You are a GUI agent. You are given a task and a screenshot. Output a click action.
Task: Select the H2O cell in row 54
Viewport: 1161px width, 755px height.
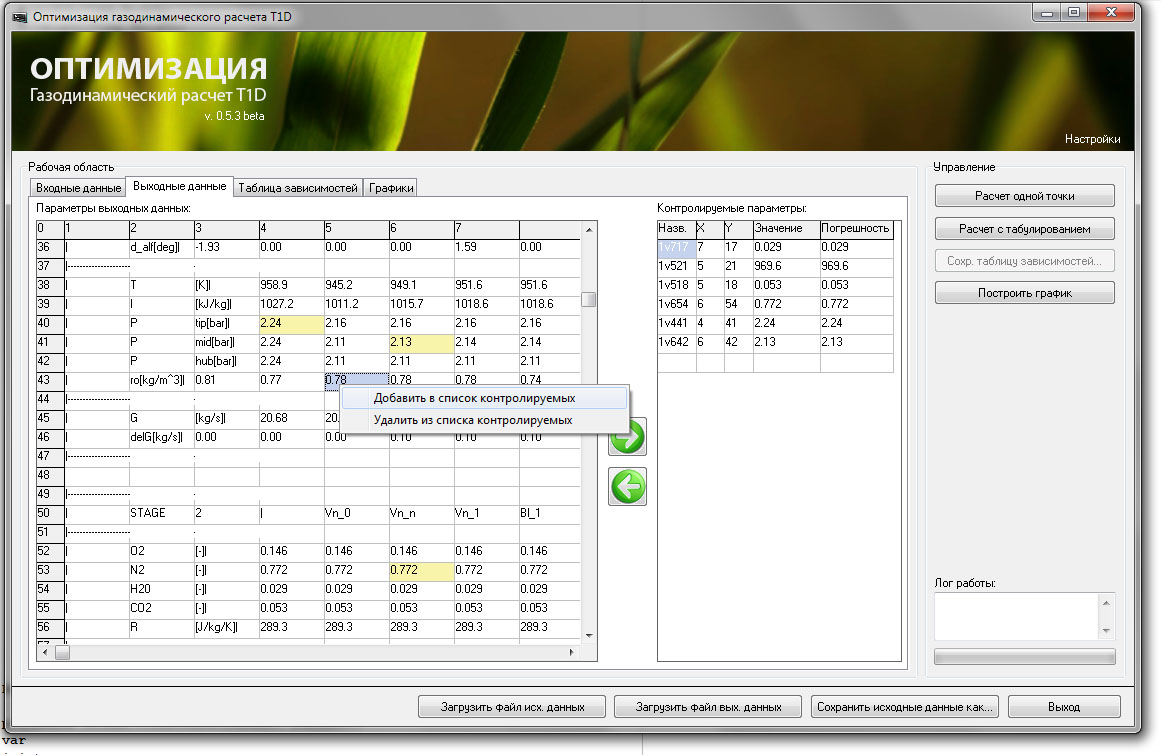161,589
